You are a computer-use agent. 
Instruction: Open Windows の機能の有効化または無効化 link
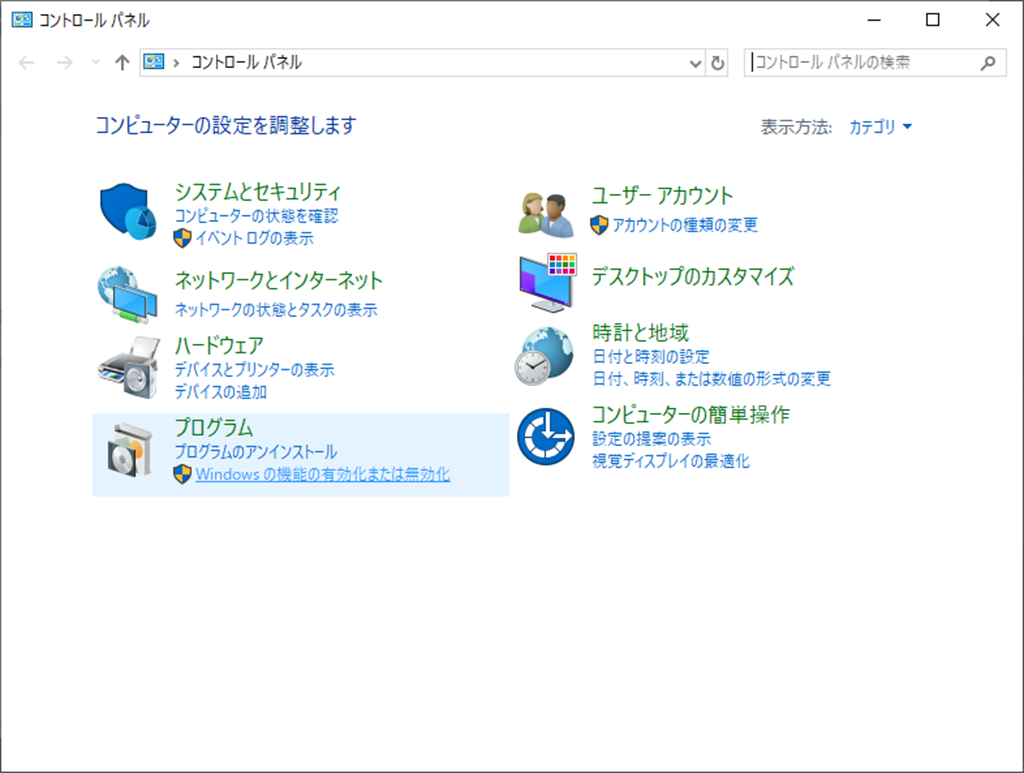322,475
